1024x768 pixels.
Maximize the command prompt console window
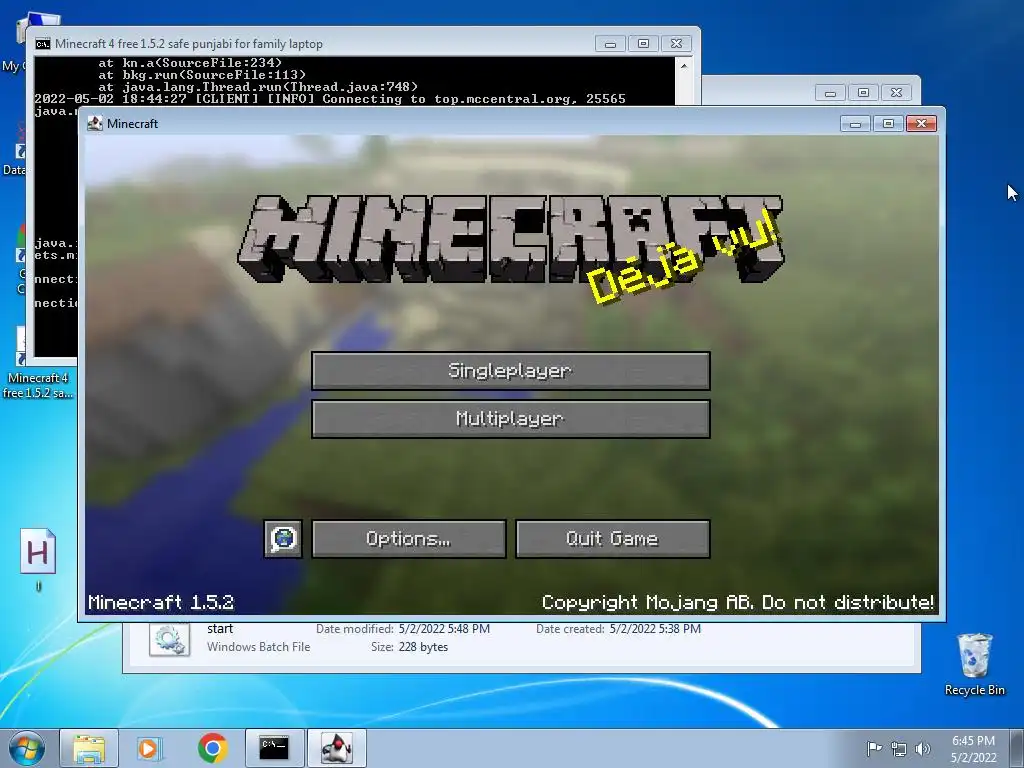pos(643,44)
